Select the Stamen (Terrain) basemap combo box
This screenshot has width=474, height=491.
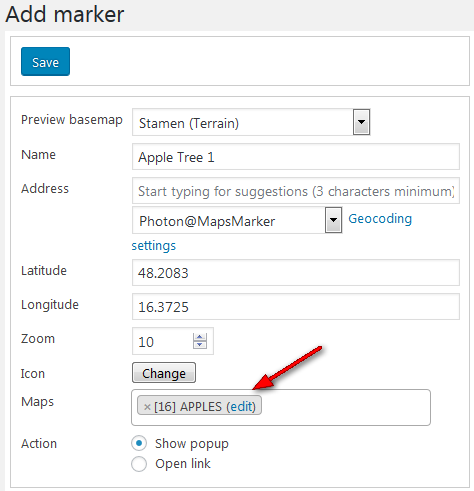[x=251, y=122]
